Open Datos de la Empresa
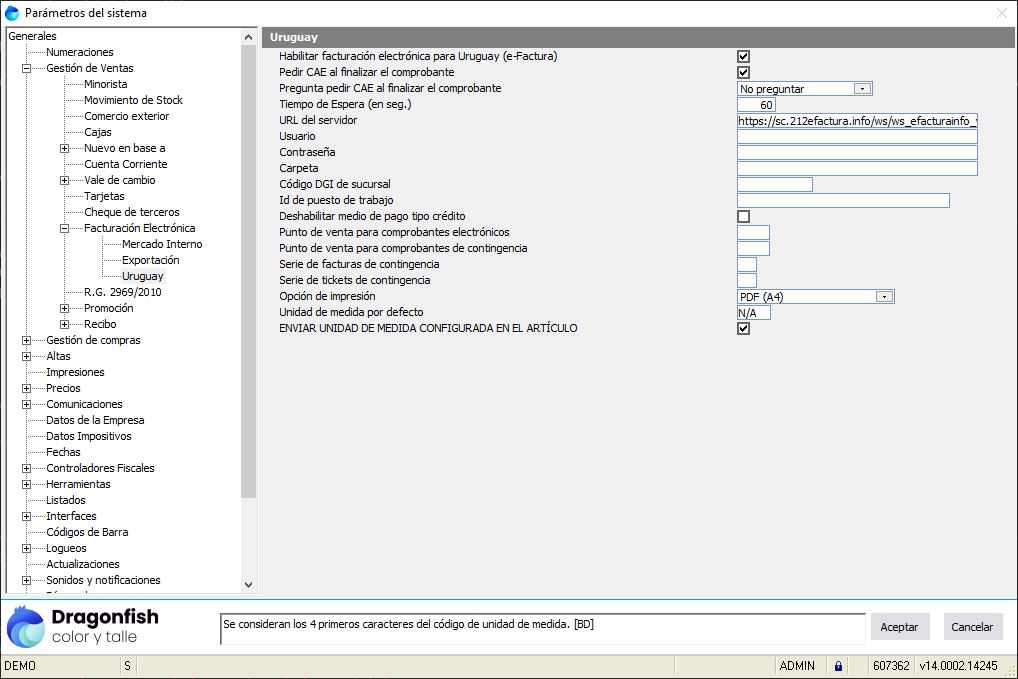The height and width of the screenshot is (679, 1018). [x=95, y=420]
